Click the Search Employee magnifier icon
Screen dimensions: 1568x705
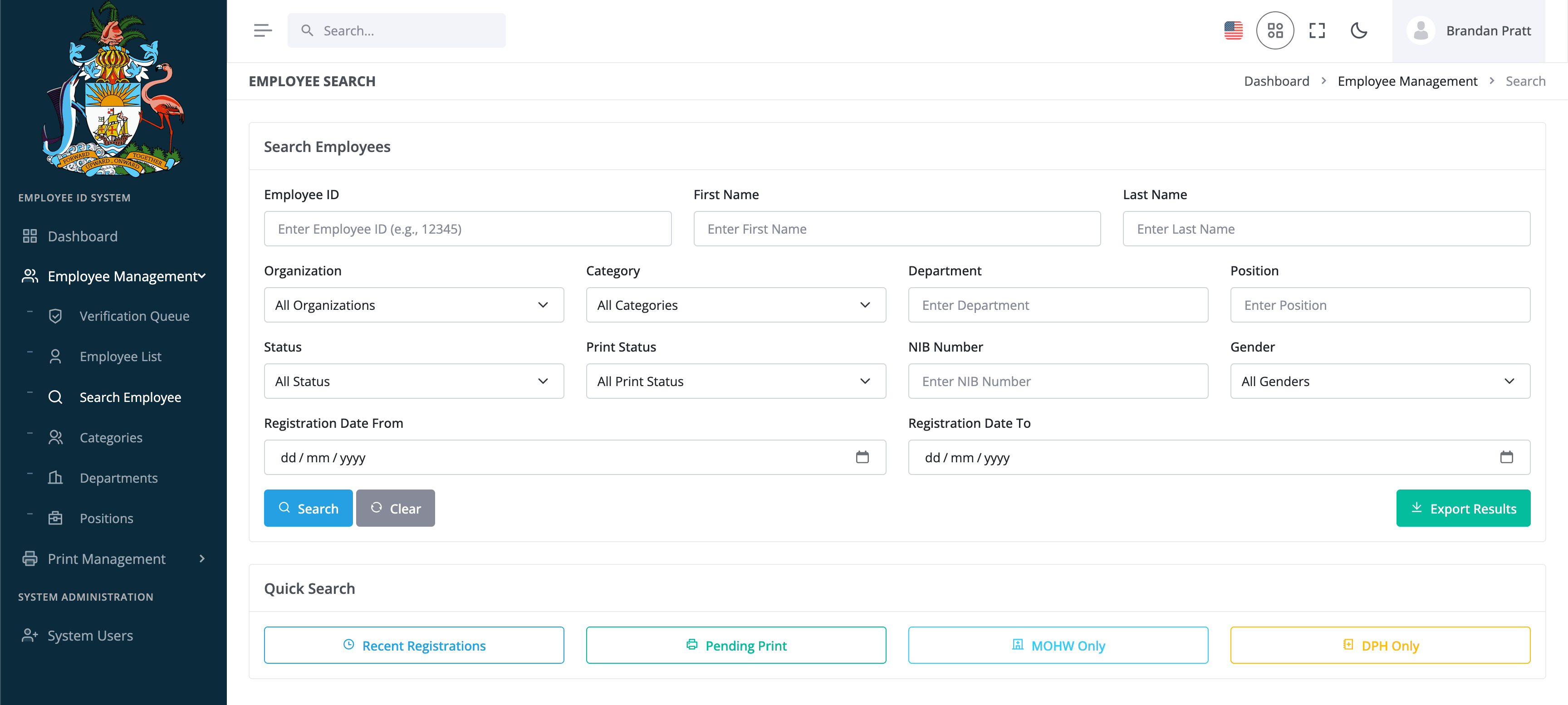point(55,397)
